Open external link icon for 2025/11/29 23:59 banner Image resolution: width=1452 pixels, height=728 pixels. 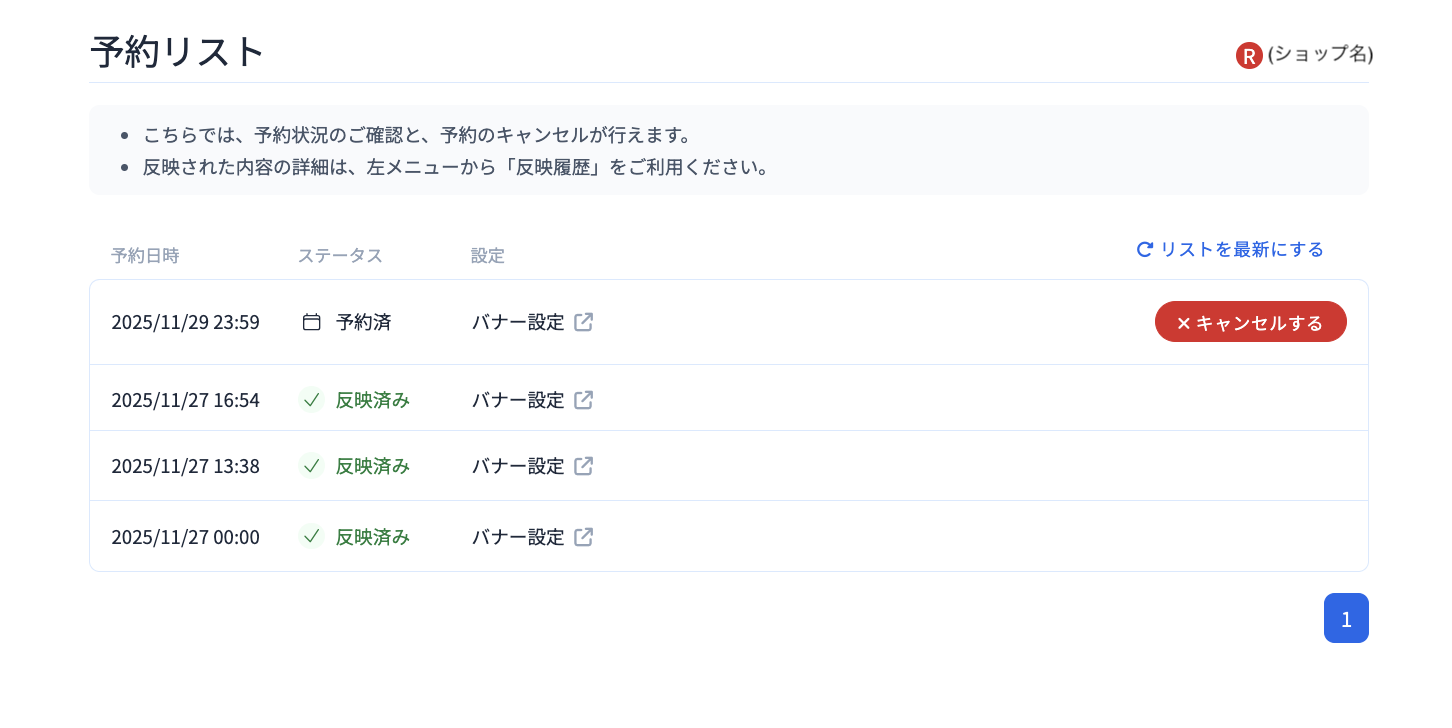pos(584,322)
